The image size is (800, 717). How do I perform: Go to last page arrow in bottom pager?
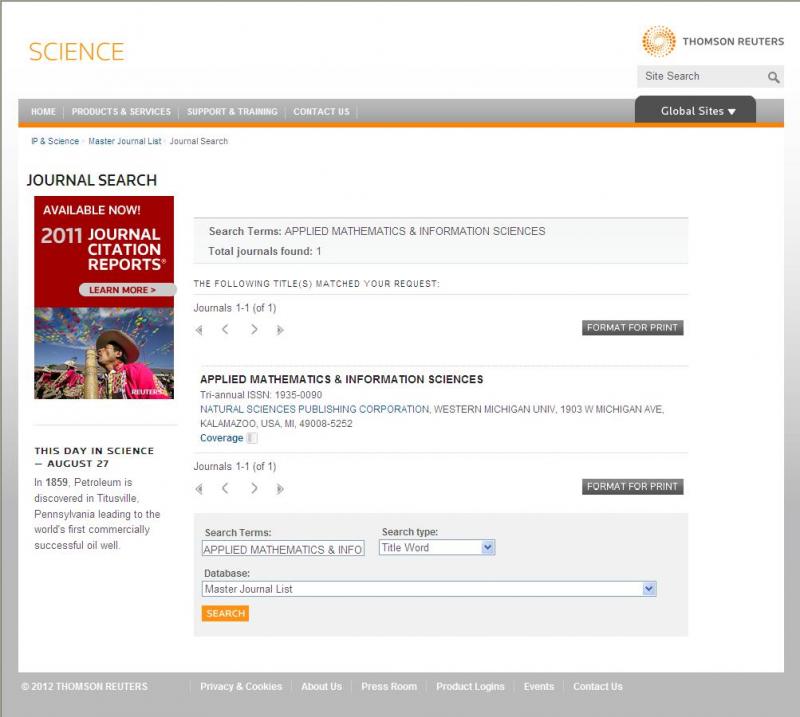pos(280,489)
